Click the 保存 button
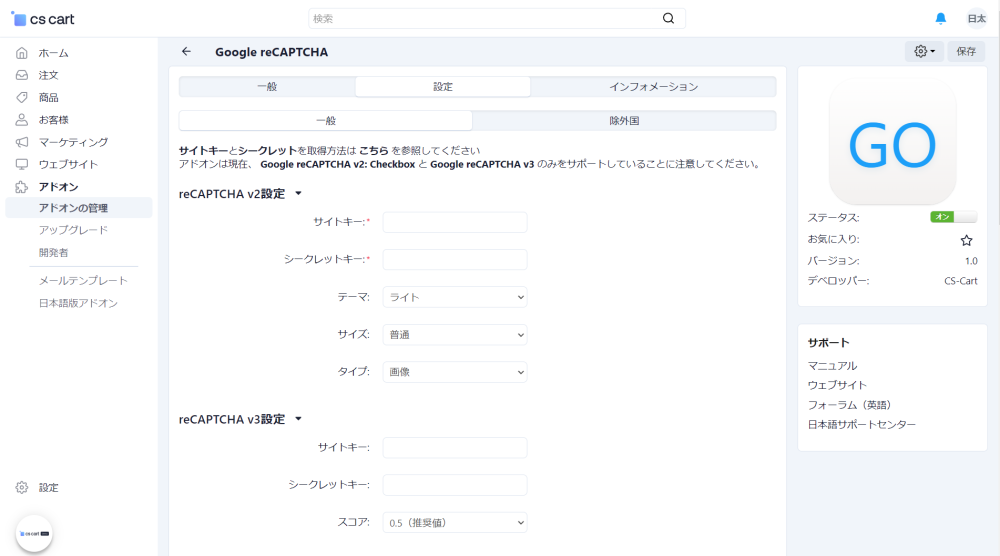Viewport: 1000px width, 556px height. (x=966, y=51)
